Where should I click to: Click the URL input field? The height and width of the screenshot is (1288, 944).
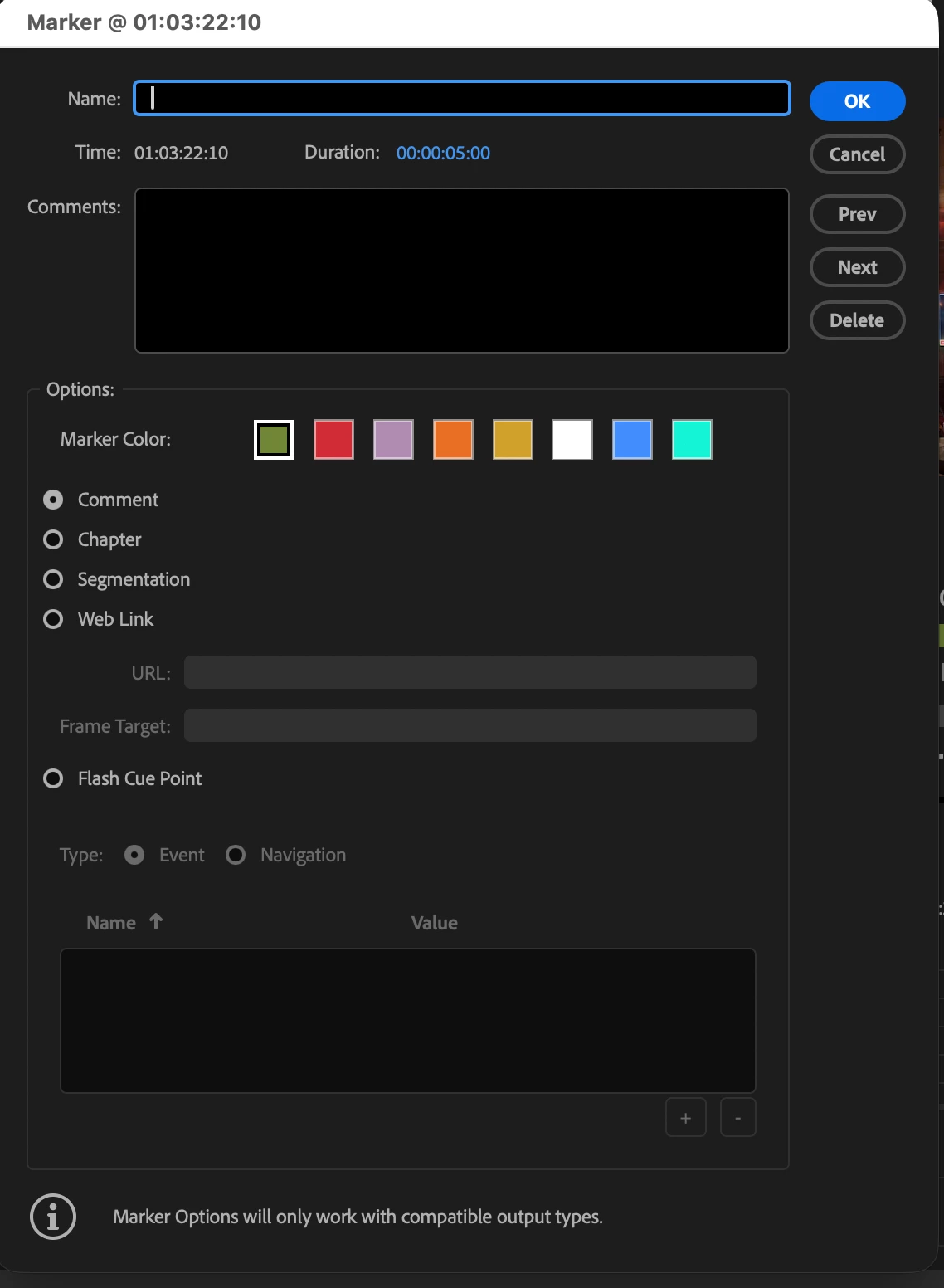(x=470, y=672)
